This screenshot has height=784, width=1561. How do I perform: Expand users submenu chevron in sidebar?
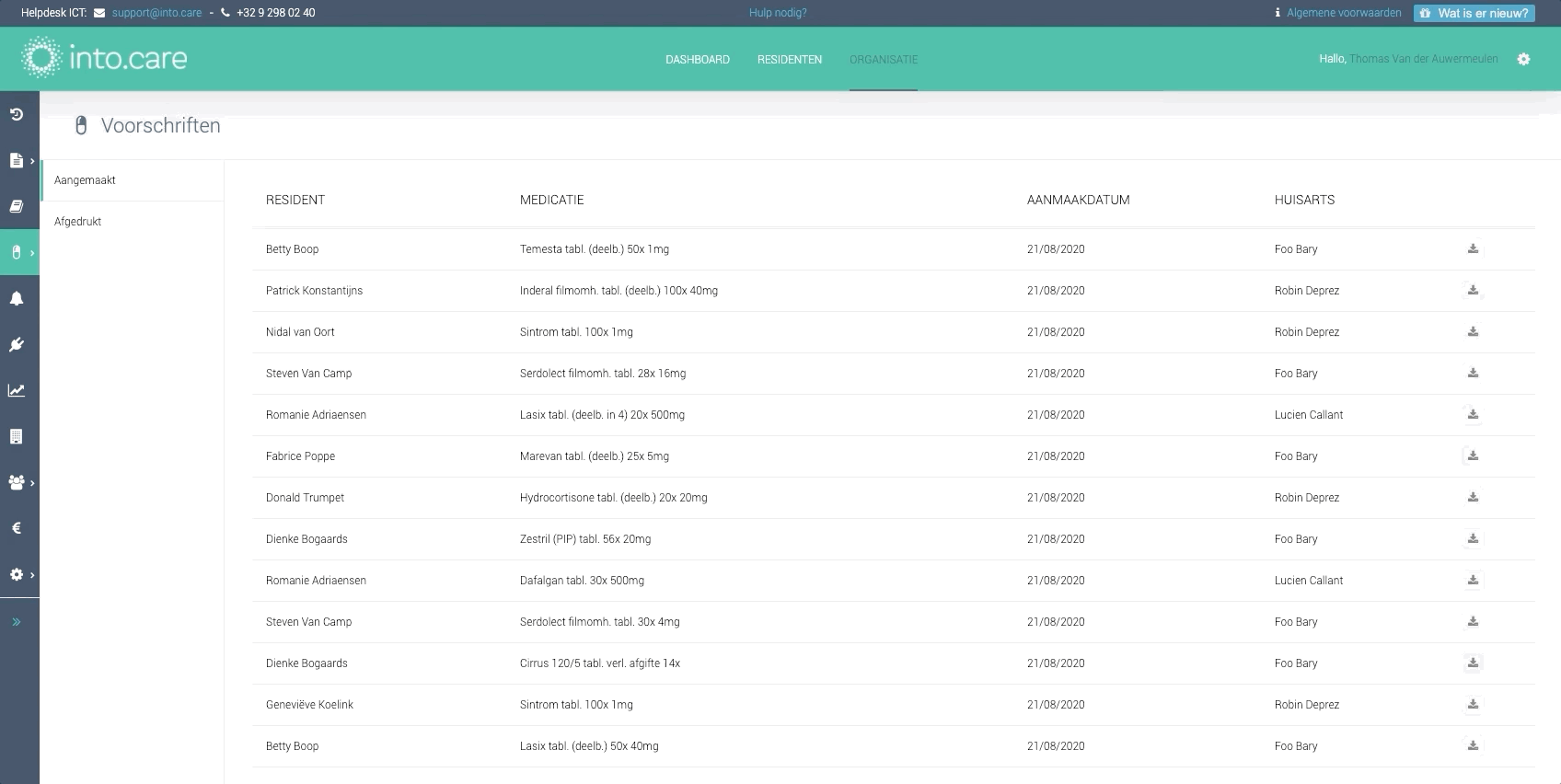point(32,483)
